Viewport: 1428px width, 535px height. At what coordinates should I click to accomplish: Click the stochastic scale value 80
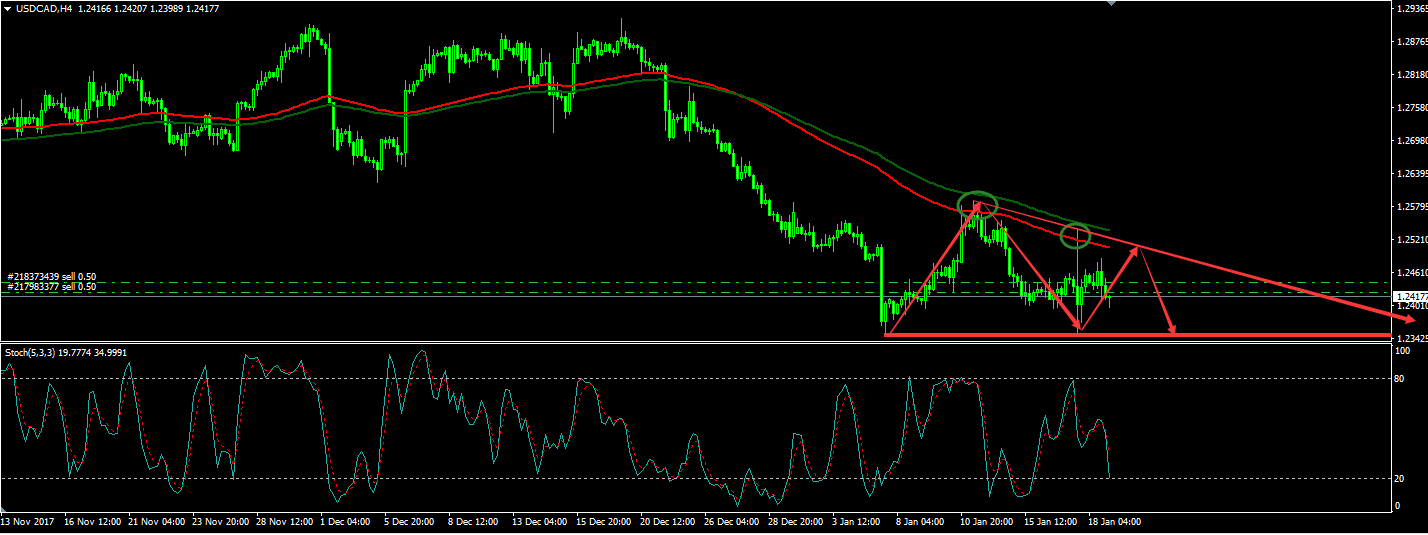pyautogui.click(x=1400, y=378)
